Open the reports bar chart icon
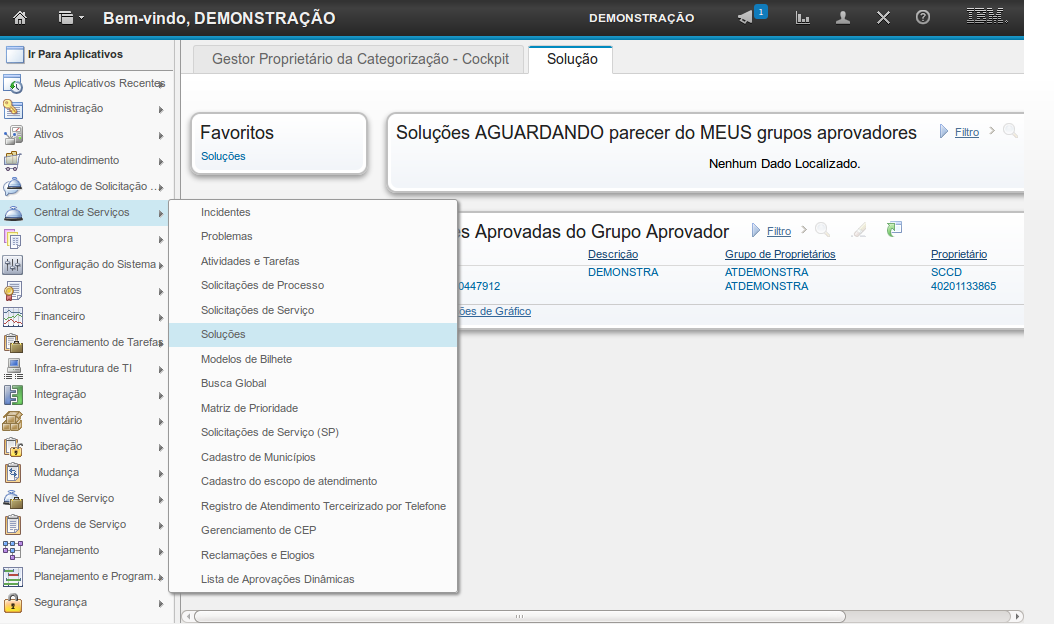The height and width of the screenshot is (628, 1054). tap(802, 18)
